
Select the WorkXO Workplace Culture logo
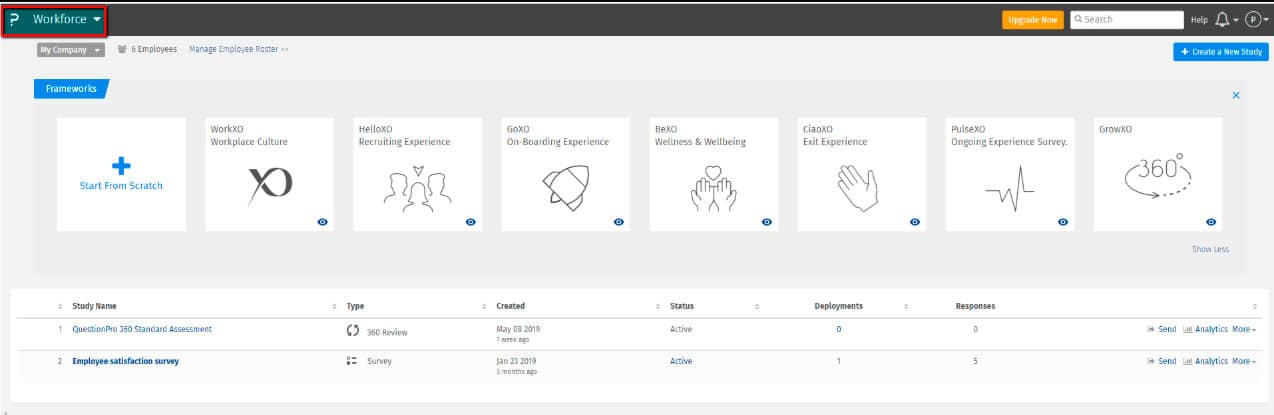point(270,186)
